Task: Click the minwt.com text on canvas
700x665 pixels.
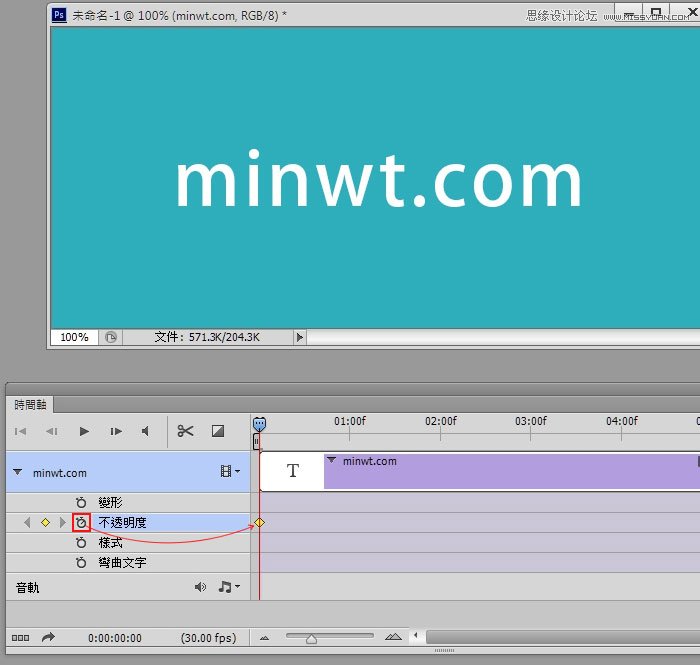Action: pyautogui.click(x=379, y=179)
